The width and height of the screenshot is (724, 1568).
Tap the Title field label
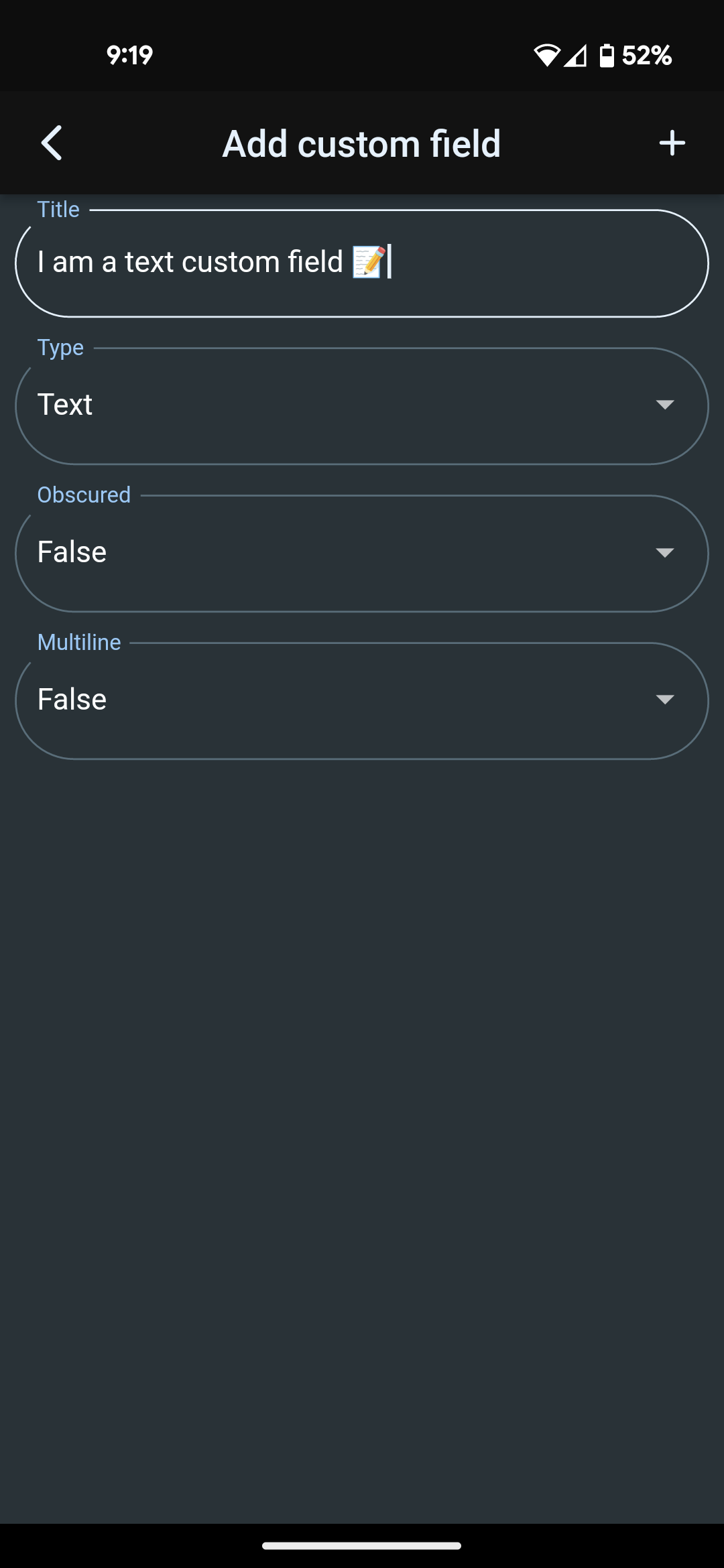coord(58,210)
